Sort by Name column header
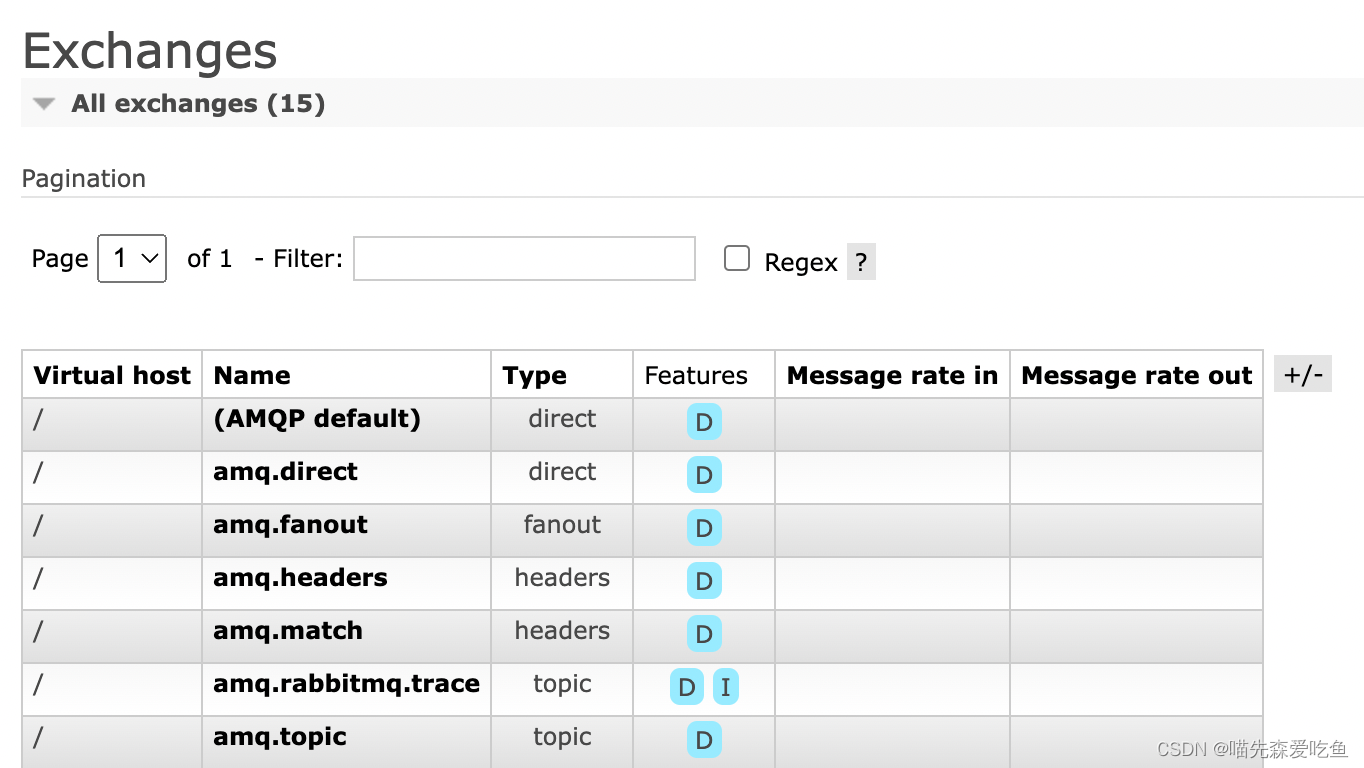1364x768 pixels. 252,376
